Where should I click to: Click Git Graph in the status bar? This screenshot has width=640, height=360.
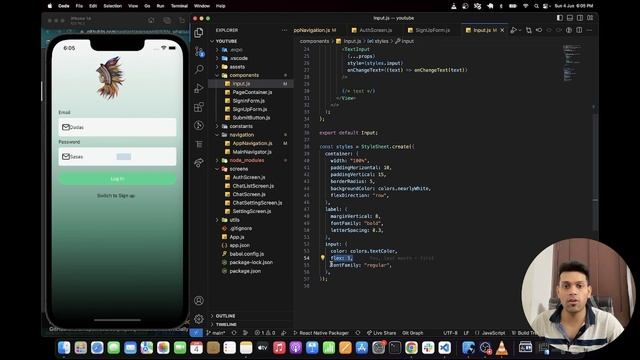pos(413,333)
